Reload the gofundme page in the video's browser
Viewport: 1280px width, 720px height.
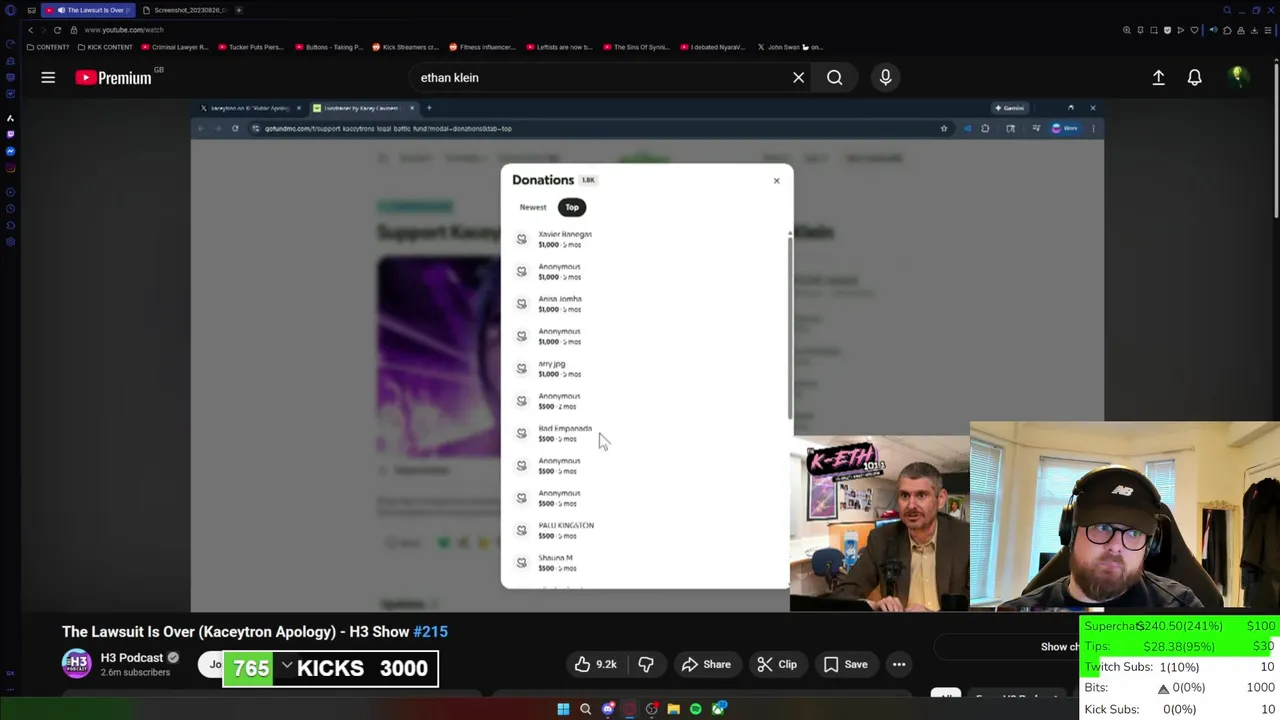point(235,128)
